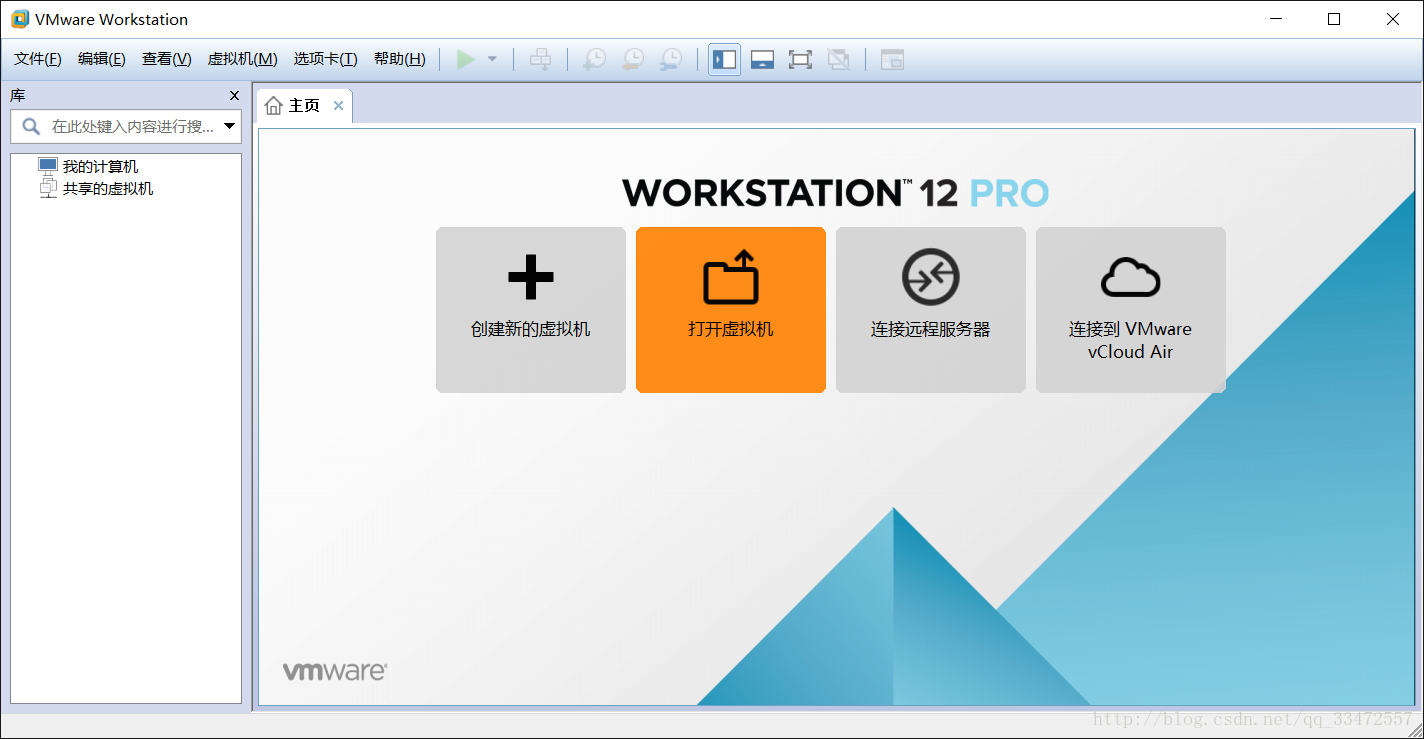
Task: Click the 连接到 VMware vCloud Air tile
Action: click(1131, 310)
